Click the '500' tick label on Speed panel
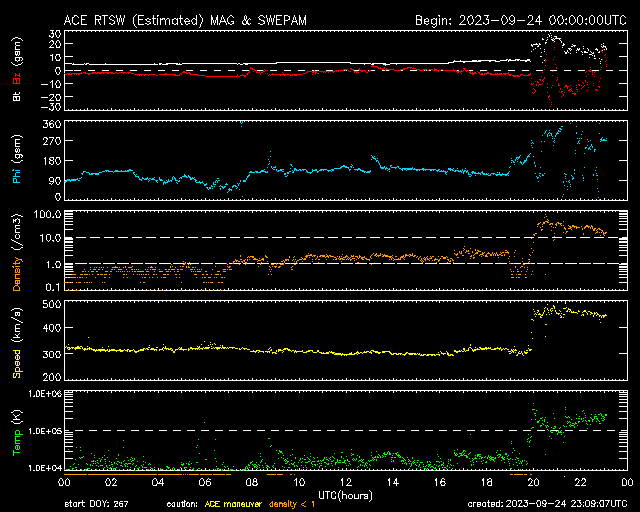Image resolution: width=640 pixels, height=512 pixels. (x=52, y=304)
